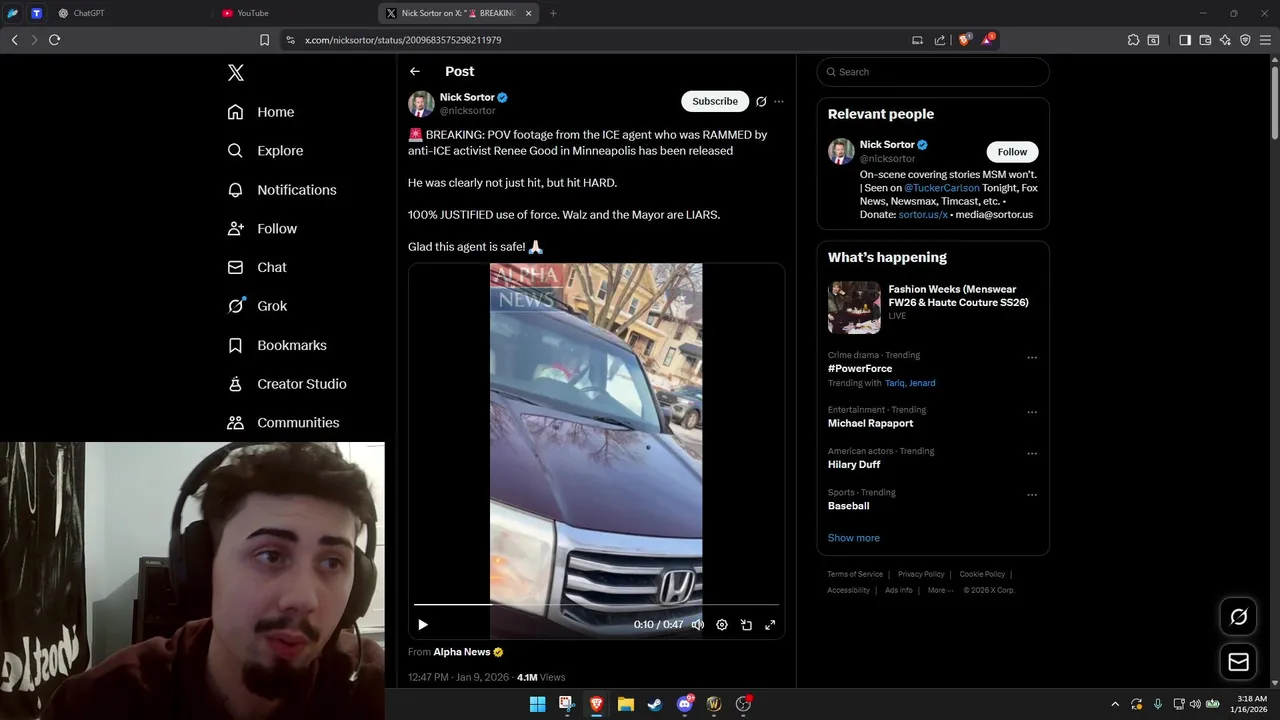Mute the video volume
Viewport: 1280px width, 720px height.
(x=698, y=625)
